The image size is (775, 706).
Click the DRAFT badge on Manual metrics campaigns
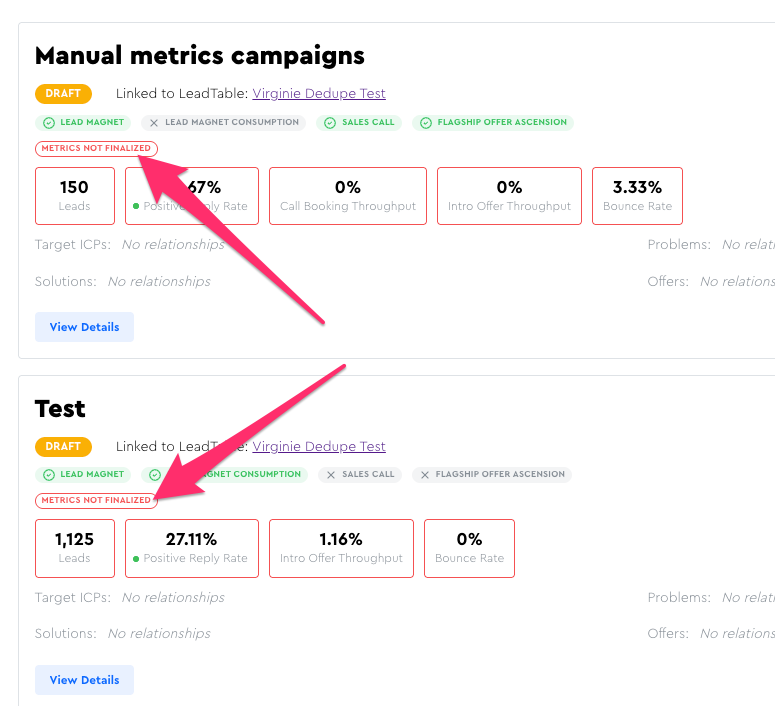tap(63, 94)
